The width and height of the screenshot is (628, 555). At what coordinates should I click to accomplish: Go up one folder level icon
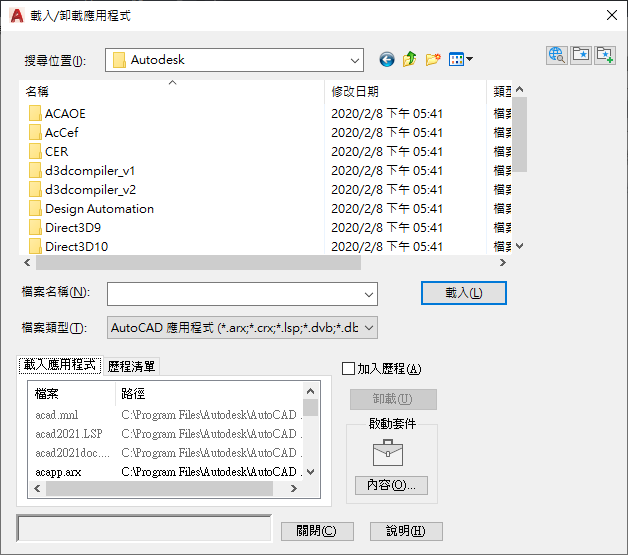tap(409, 60)
